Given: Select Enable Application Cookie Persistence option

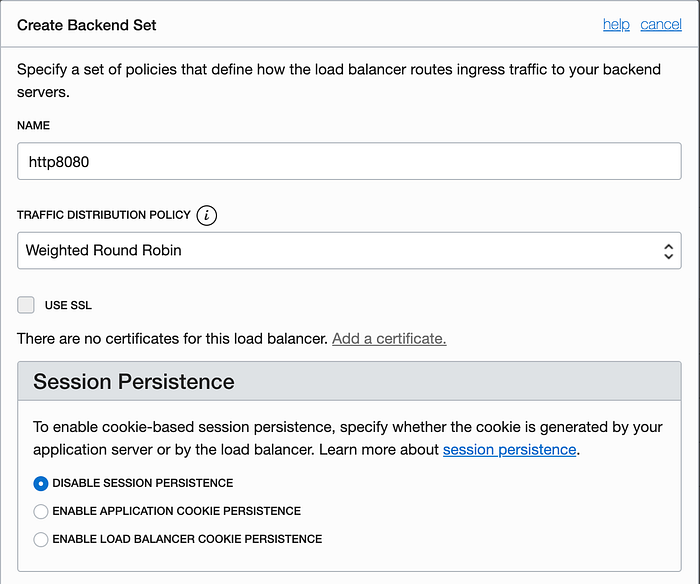Looking at the screenshot, I should click(x=41, y=511).
